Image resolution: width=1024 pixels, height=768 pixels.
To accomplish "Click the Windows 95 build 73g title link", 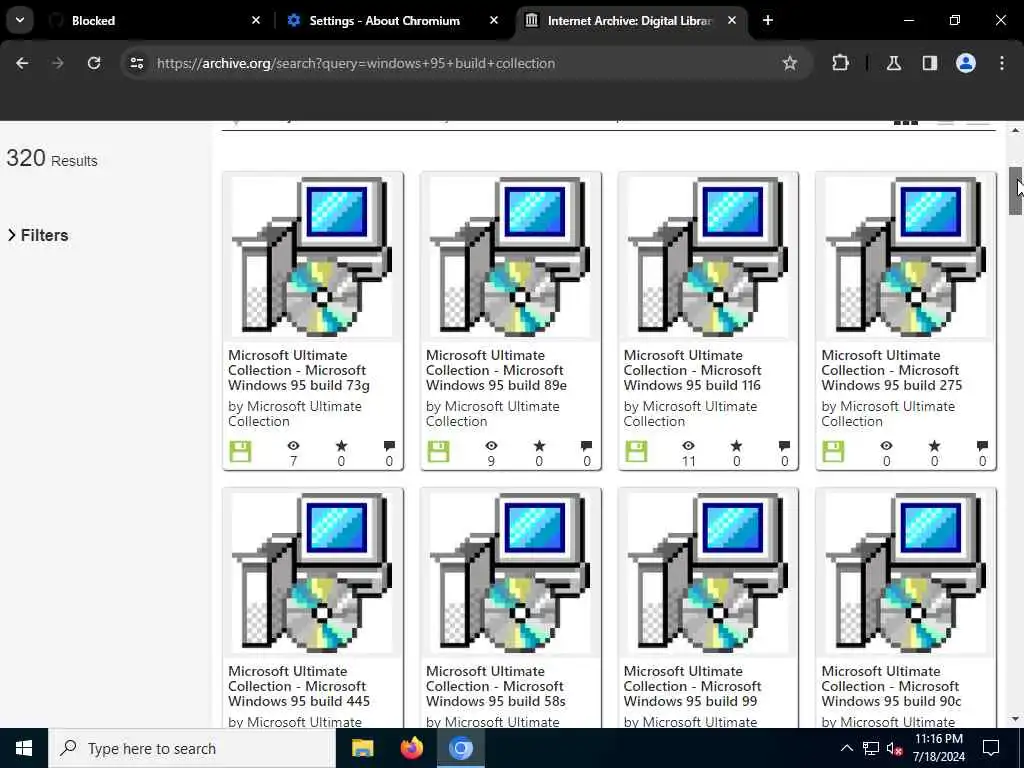I will coord(299,370).
